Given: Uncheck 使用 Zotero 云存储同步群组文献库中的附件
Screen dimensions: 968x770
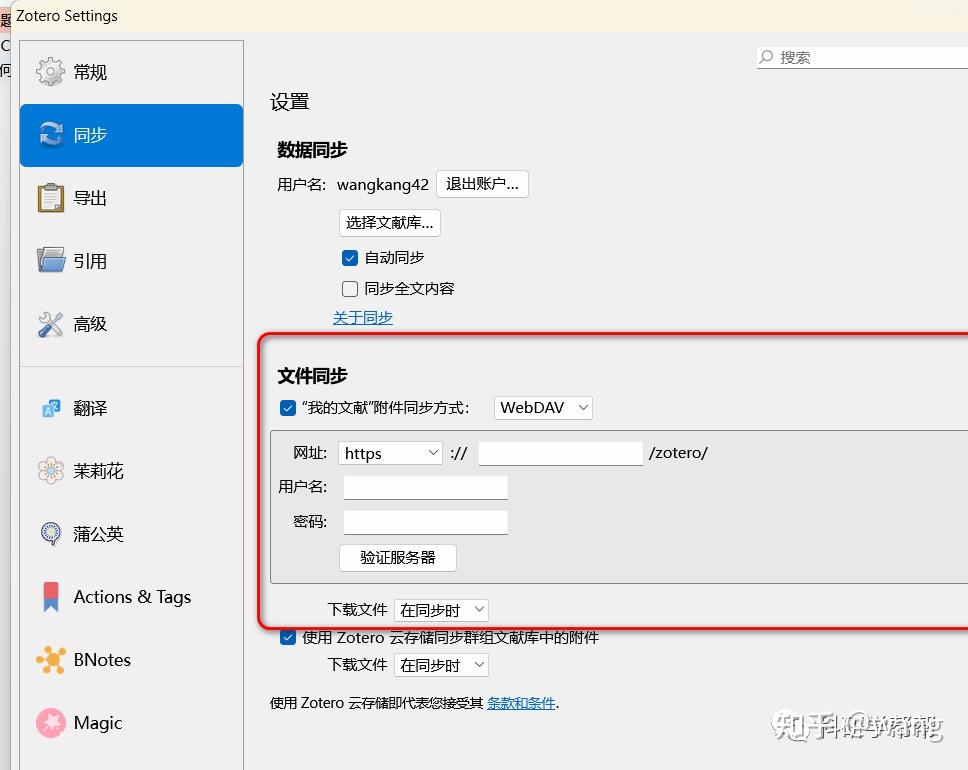Looking at the screenshot, I should coord(287,637).
